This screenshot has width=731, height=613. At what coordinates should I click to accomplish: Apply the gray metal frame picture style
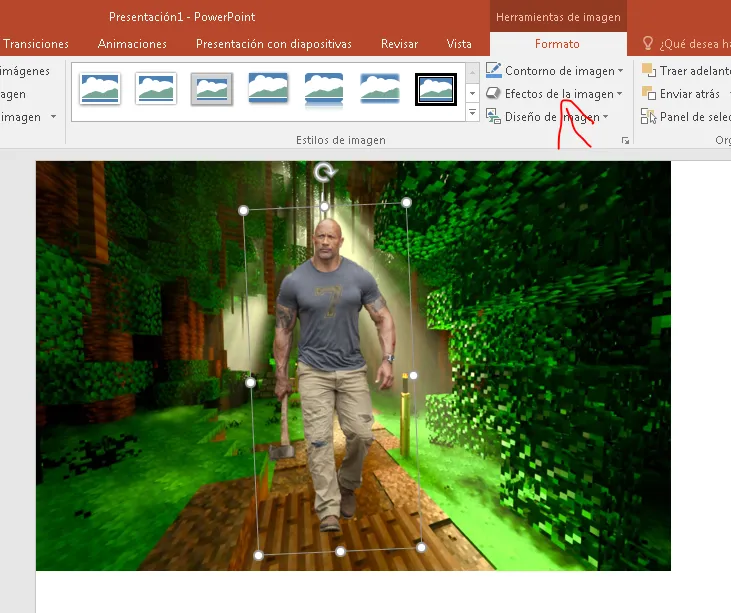(212, 89)
